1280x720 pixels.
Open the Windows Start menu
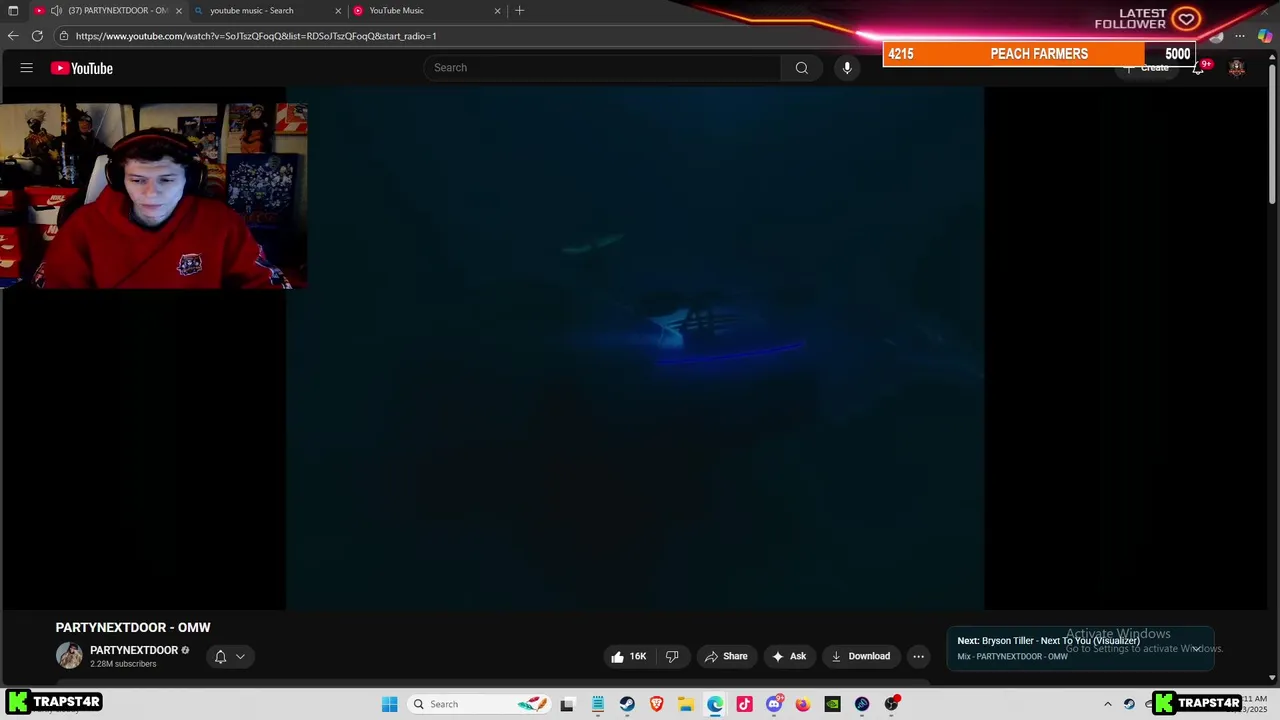point(390,704)
